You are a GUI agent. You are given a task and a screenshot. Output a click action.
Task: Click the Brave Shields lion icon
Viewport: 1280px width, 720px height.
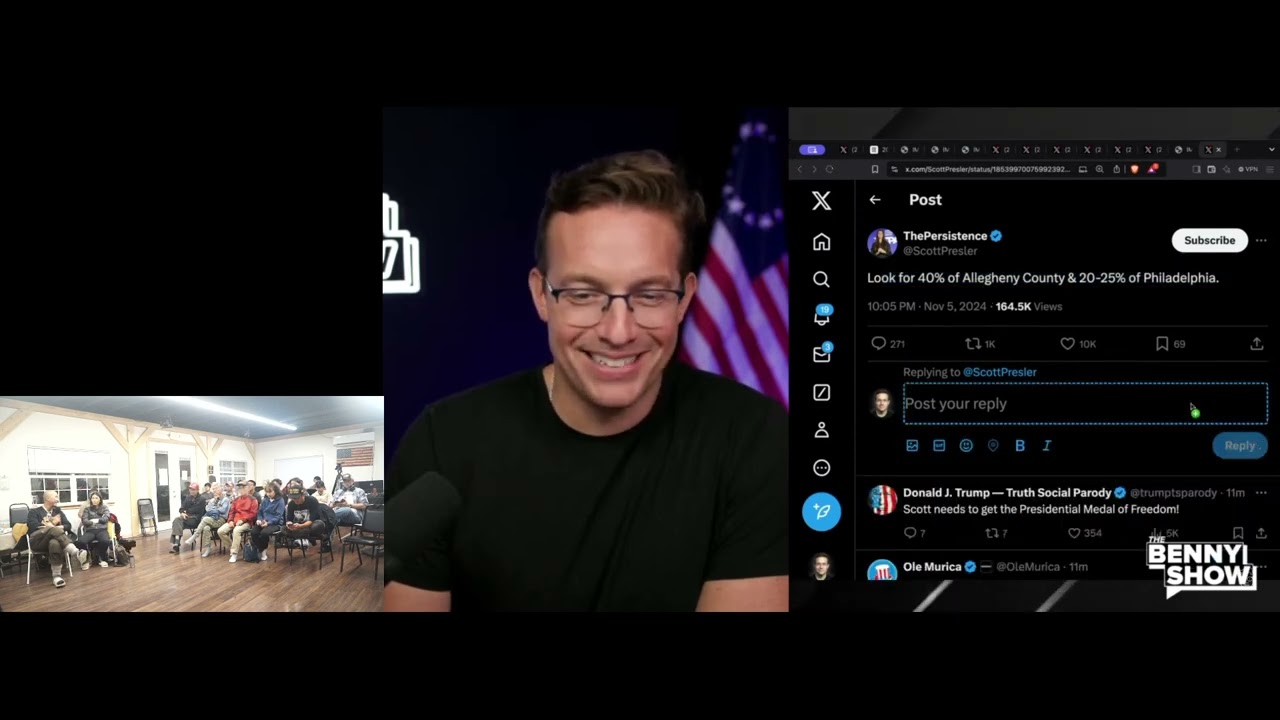pyautogui.click(x=1135, y=169)
